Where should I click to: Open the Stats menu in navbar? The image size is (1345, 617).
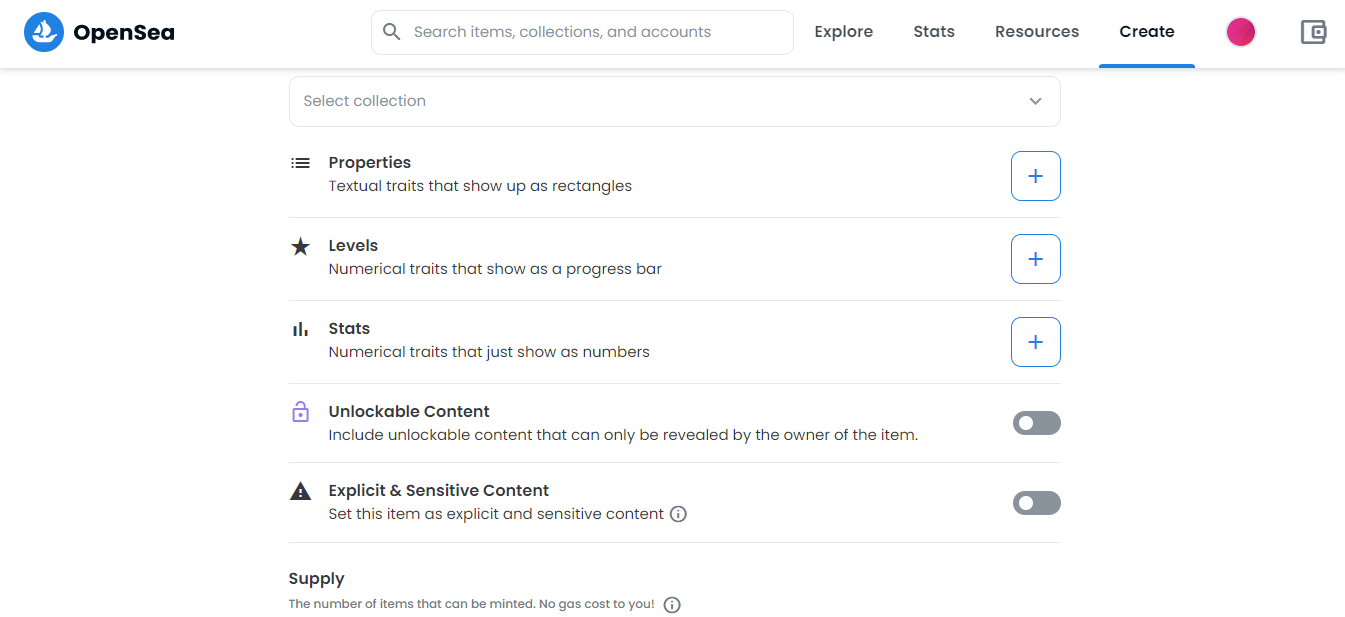tap(933, 32)
